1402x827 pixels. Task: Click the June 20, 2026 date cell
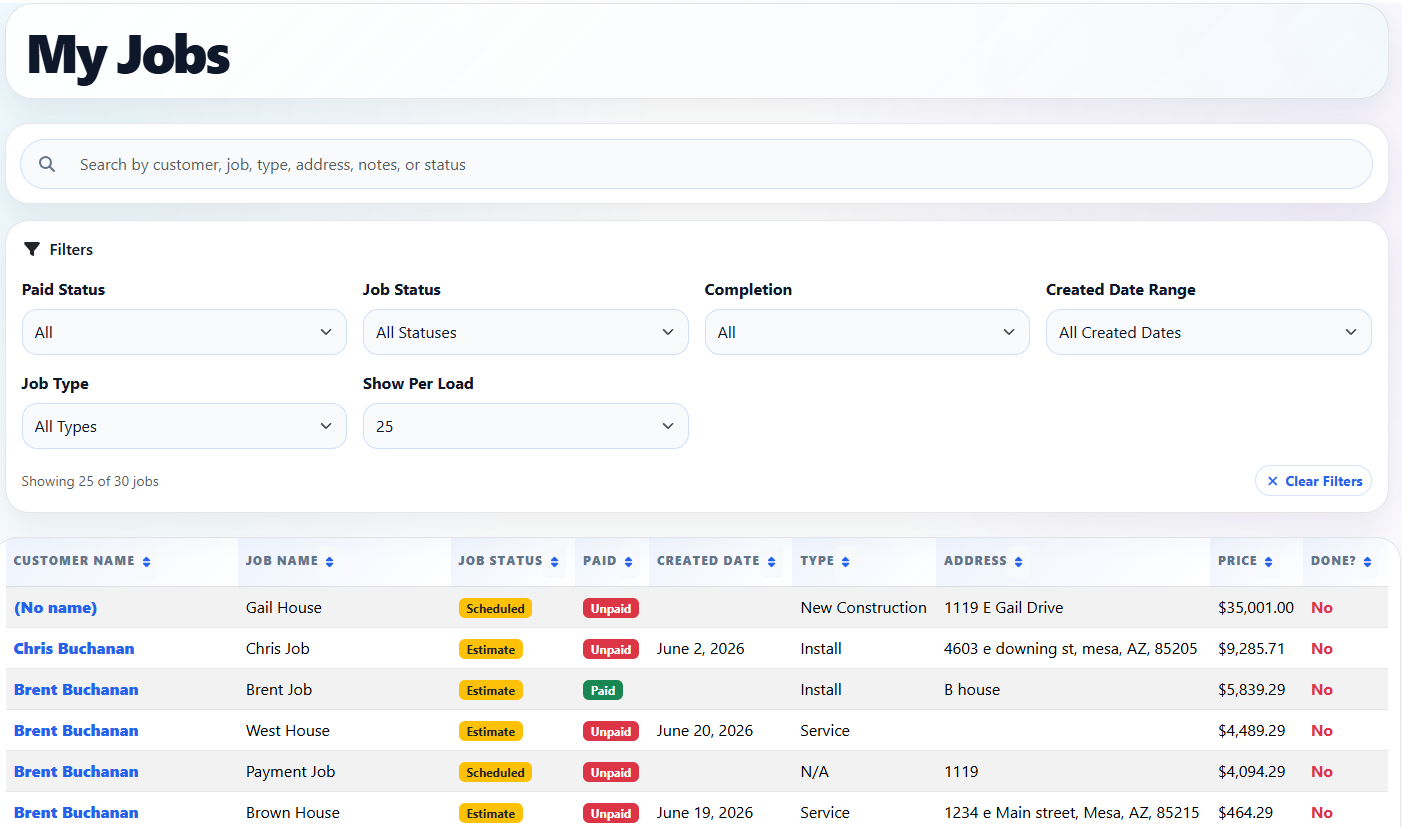coord(705,731)
